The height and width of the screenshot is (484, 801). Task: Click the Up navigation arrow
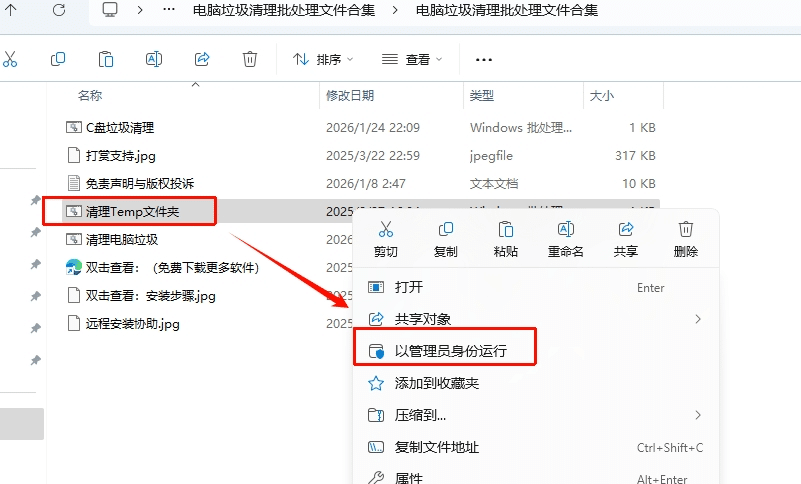10,10
